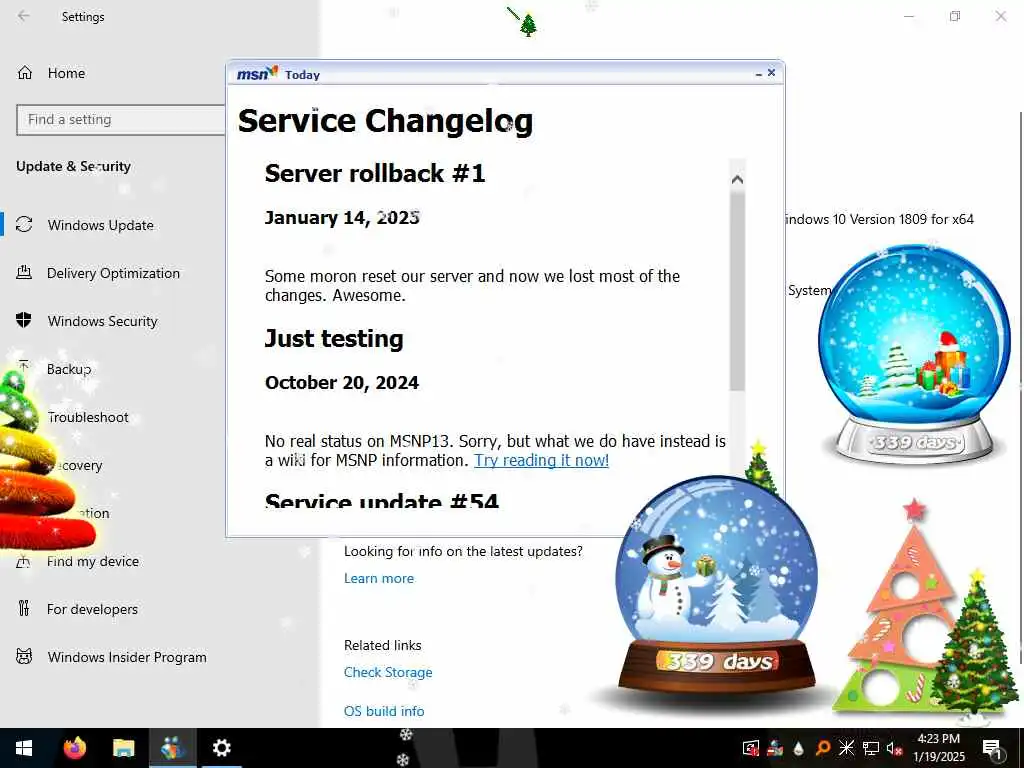Click the MSN logo in Today window
Screen dimensions: 1024x768
click(x=257, y=74)
